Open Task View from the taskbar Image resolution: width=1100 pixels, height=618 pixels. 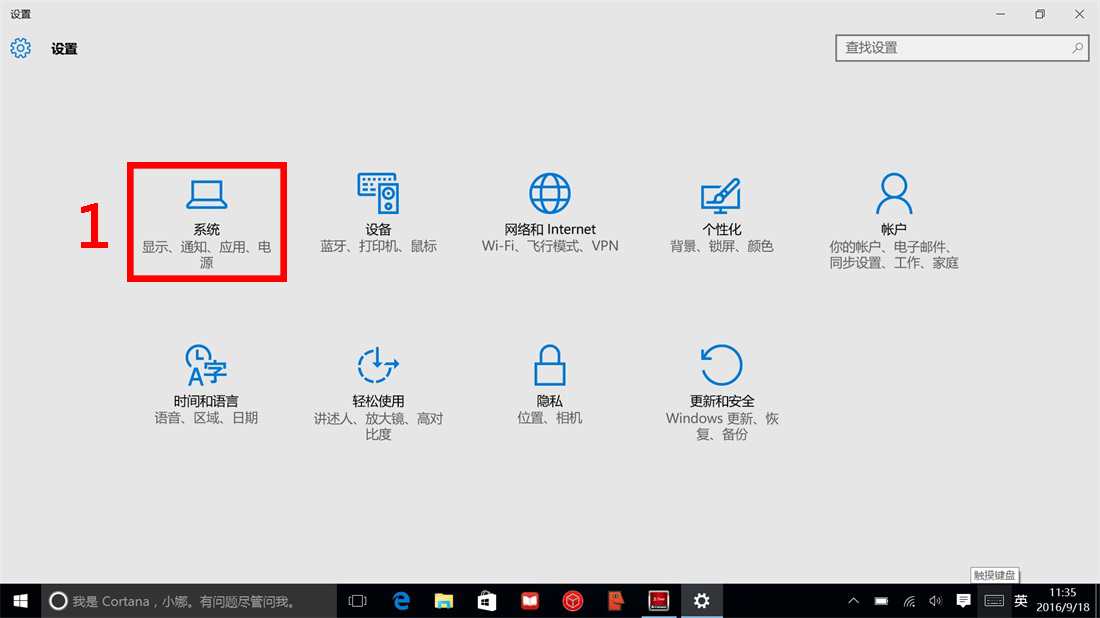pyautogui.click(x=357, y=600)
